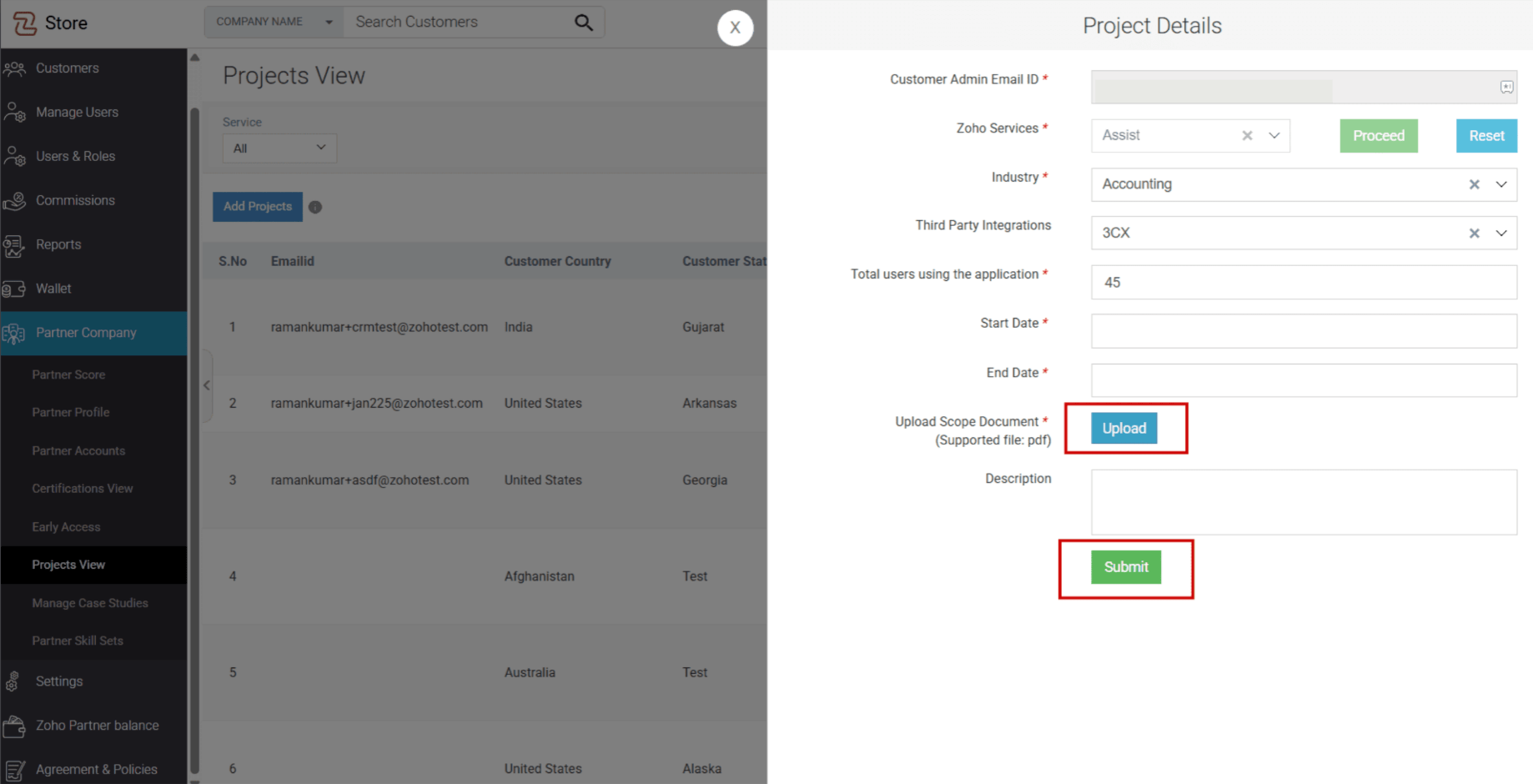This screenshot has width=1533, height=784.
Task: Close the Project Details panel with X
Action: click(x=735, y=28)
